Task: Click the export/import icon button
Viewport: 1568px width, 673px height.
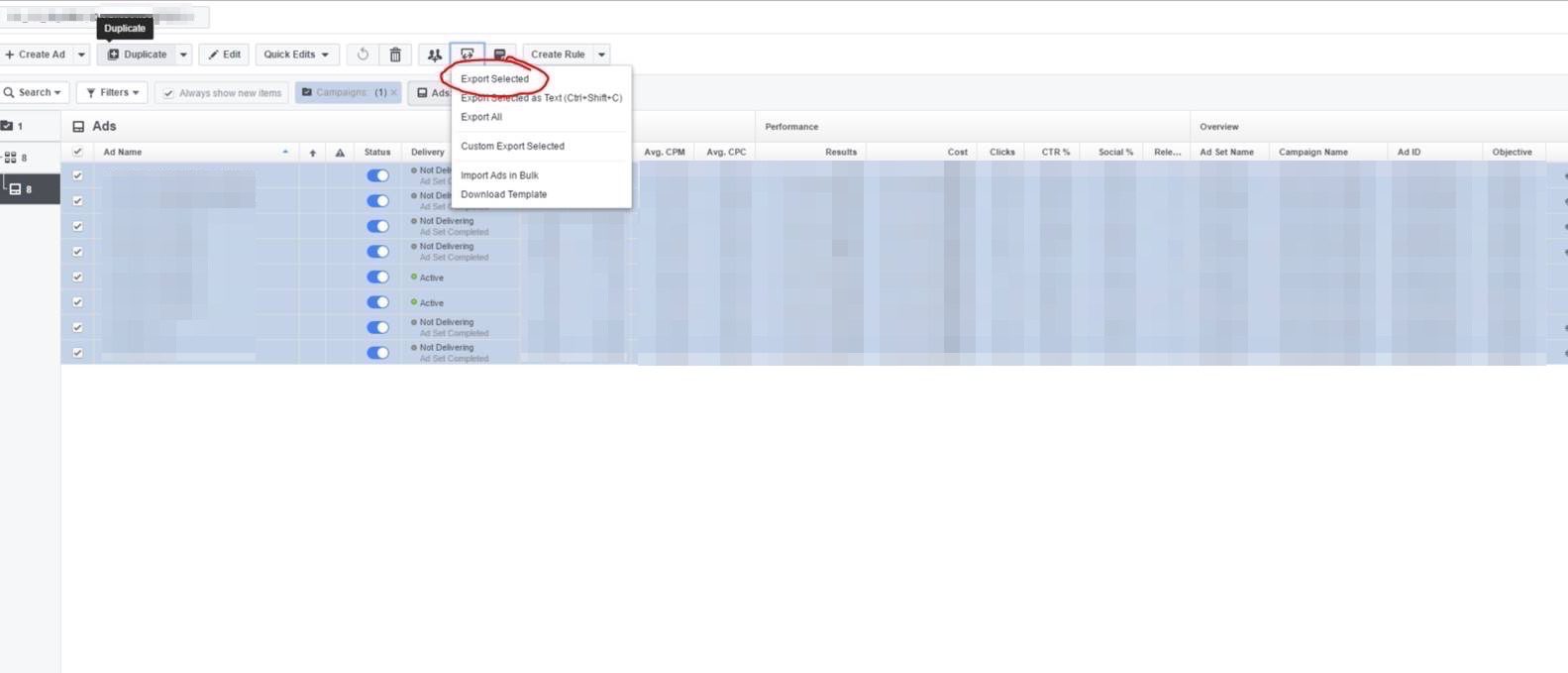Action: tap(468, 55)
